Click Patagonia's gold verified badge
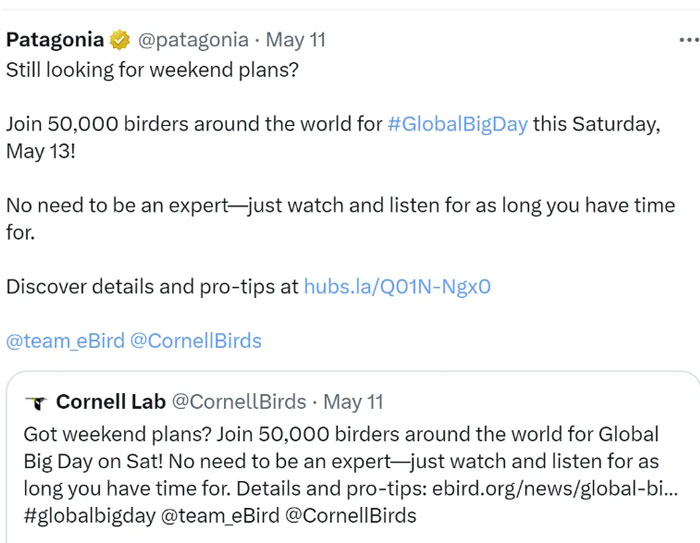 tap(120, 40)
